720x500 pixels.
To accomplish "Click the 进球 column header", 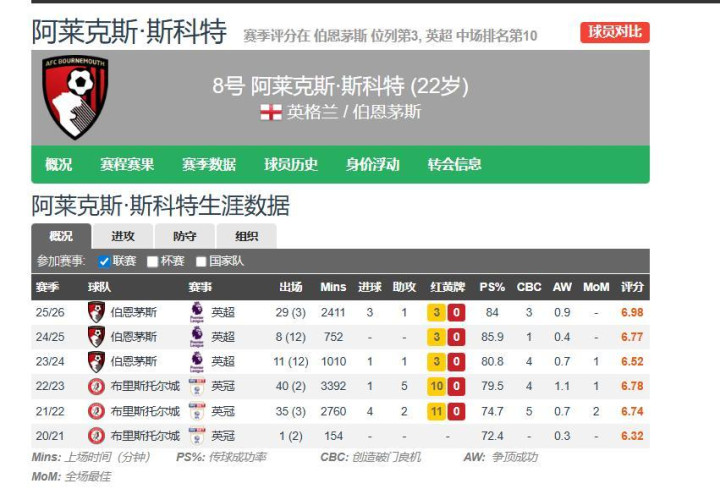I will [x=370, y=287].
